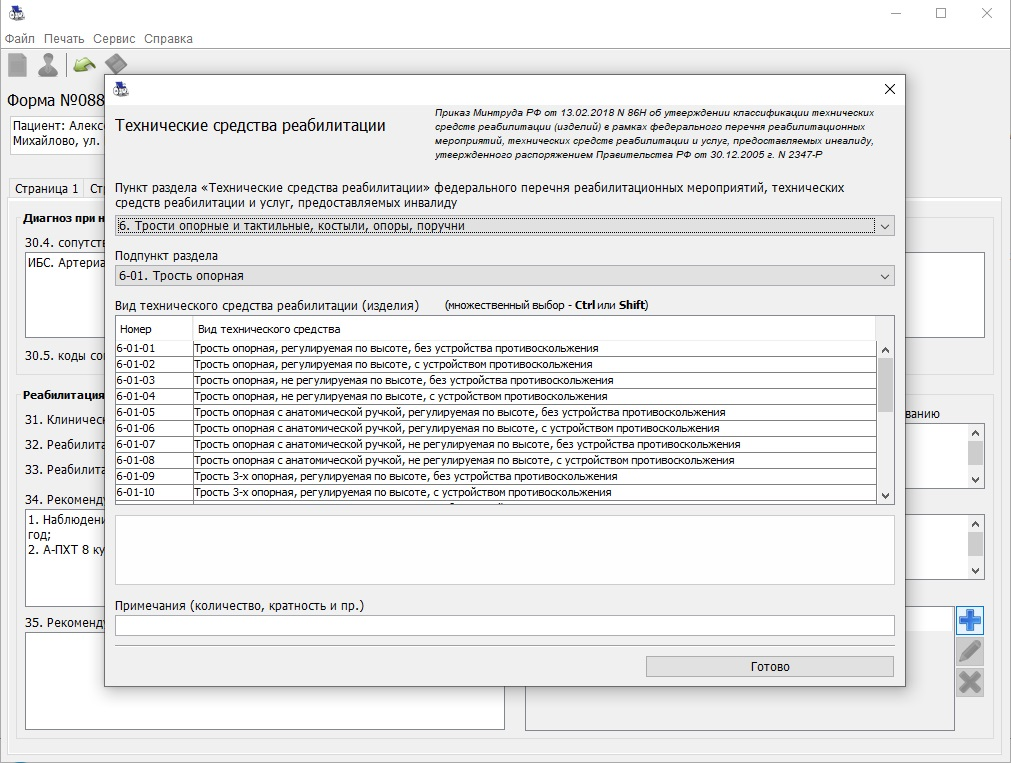Open the Файл menu
This screenshot has width=1011, height=763.
point(19,39)
